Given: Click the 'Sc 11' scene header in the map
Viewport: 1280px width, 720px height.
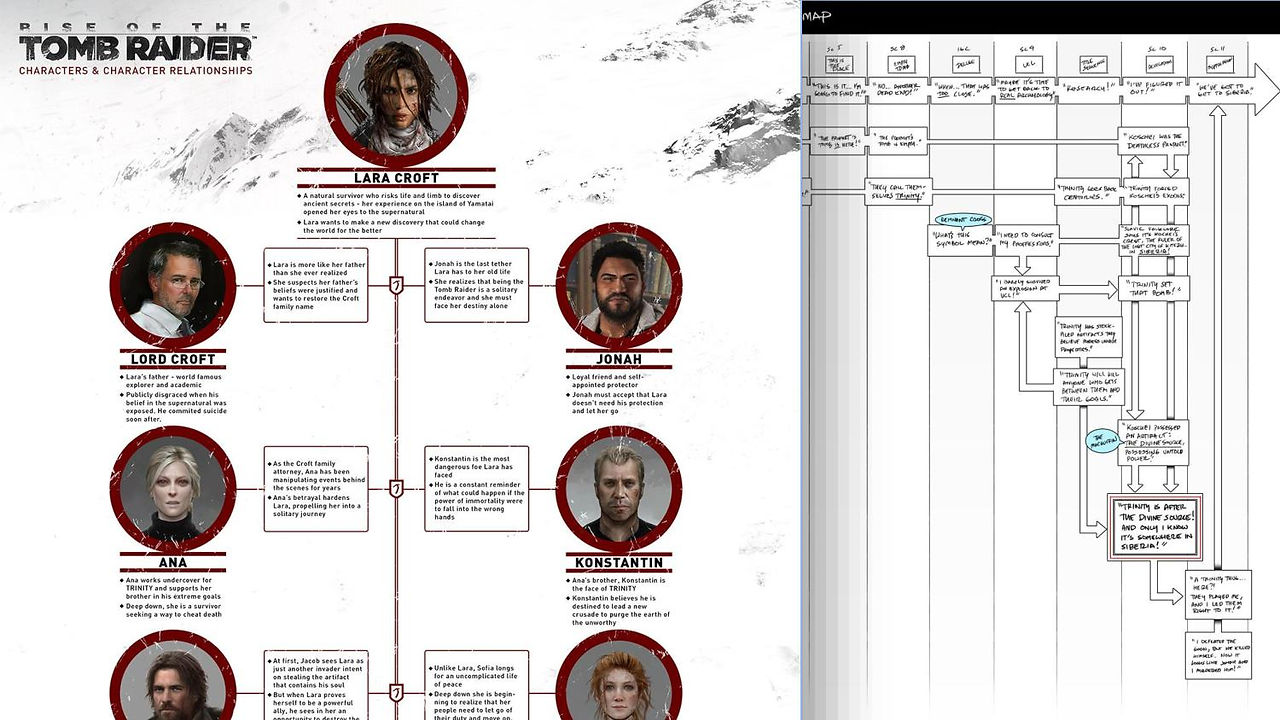Looking at the screenshot, I should click(x=1217, y=47).
